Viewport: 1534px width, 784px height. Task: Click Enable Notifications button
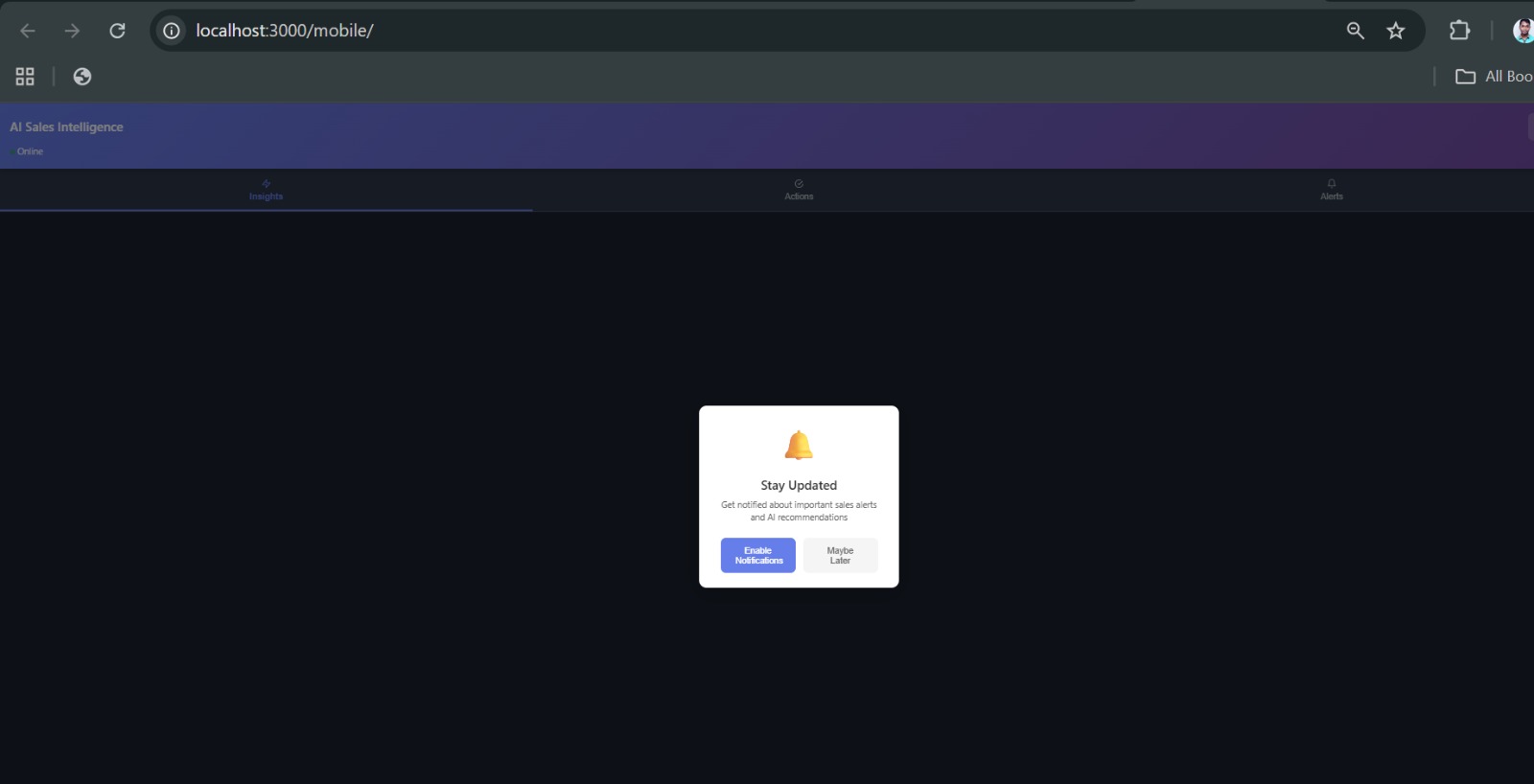pos(758,556)
